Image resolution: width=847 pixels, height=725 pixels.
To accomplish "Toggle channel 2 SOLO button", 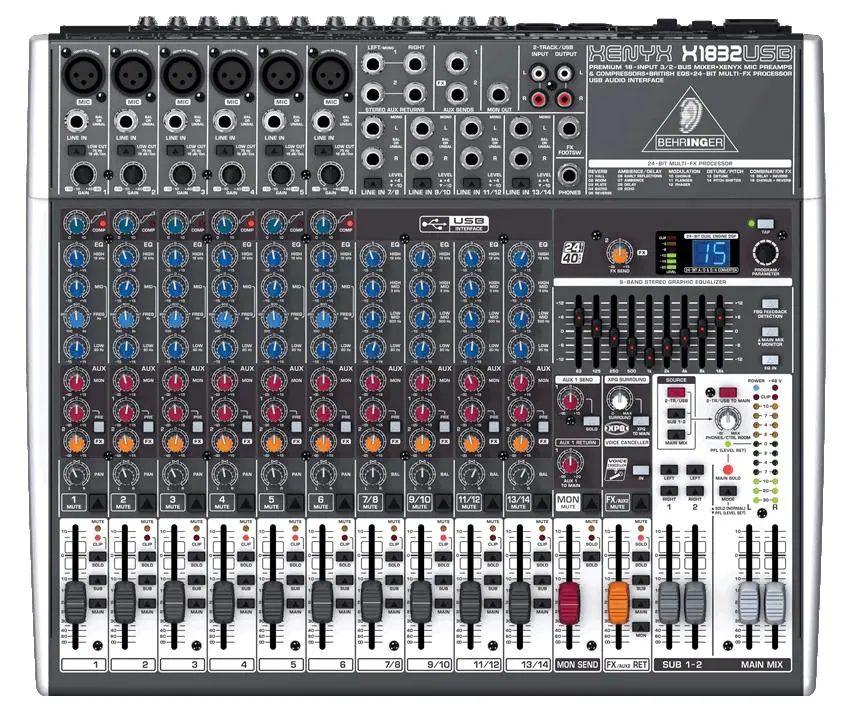I will [147, 556].
